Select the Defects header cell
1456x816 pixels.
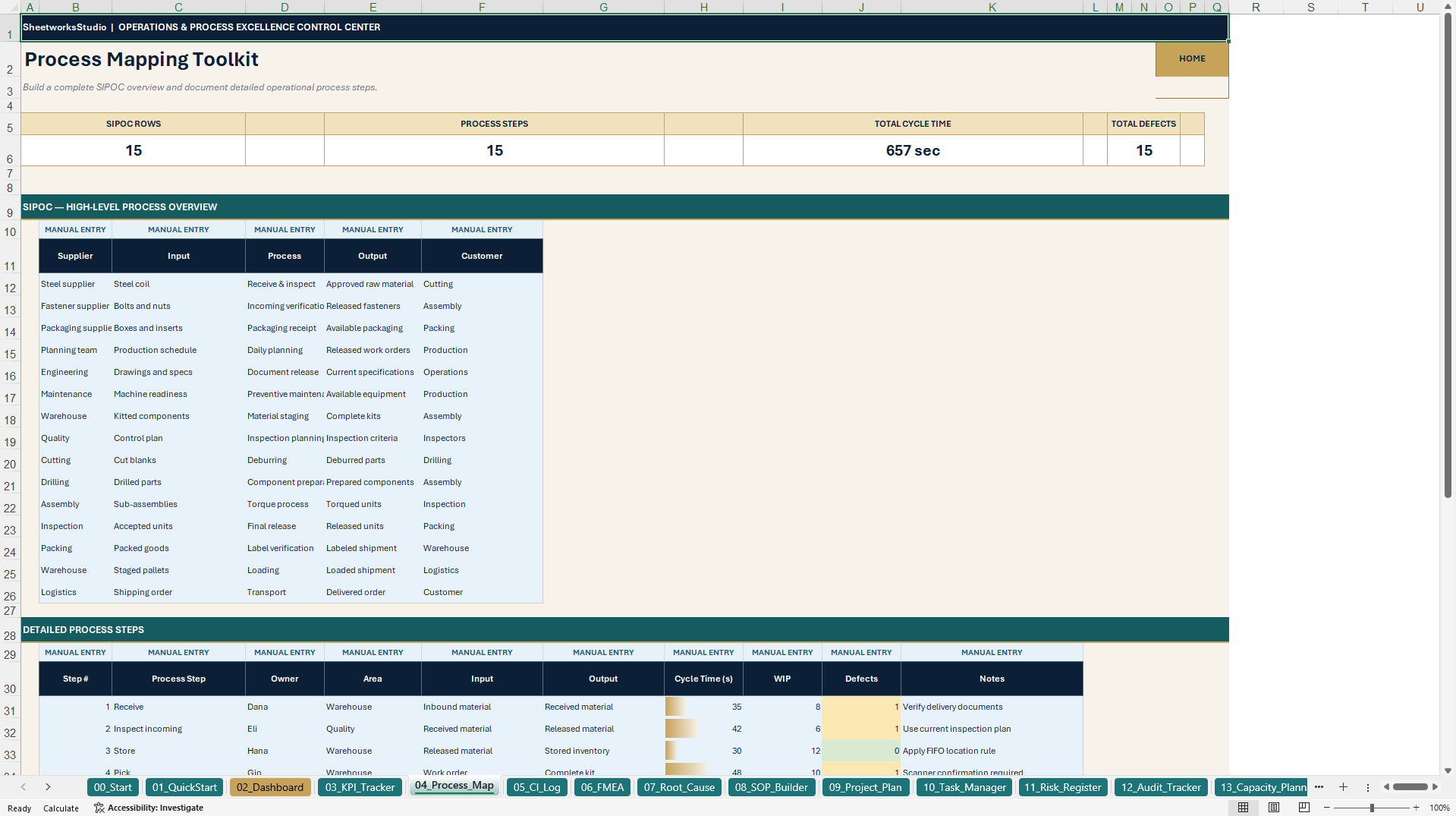pyautogui.click(x=861, y=679)
